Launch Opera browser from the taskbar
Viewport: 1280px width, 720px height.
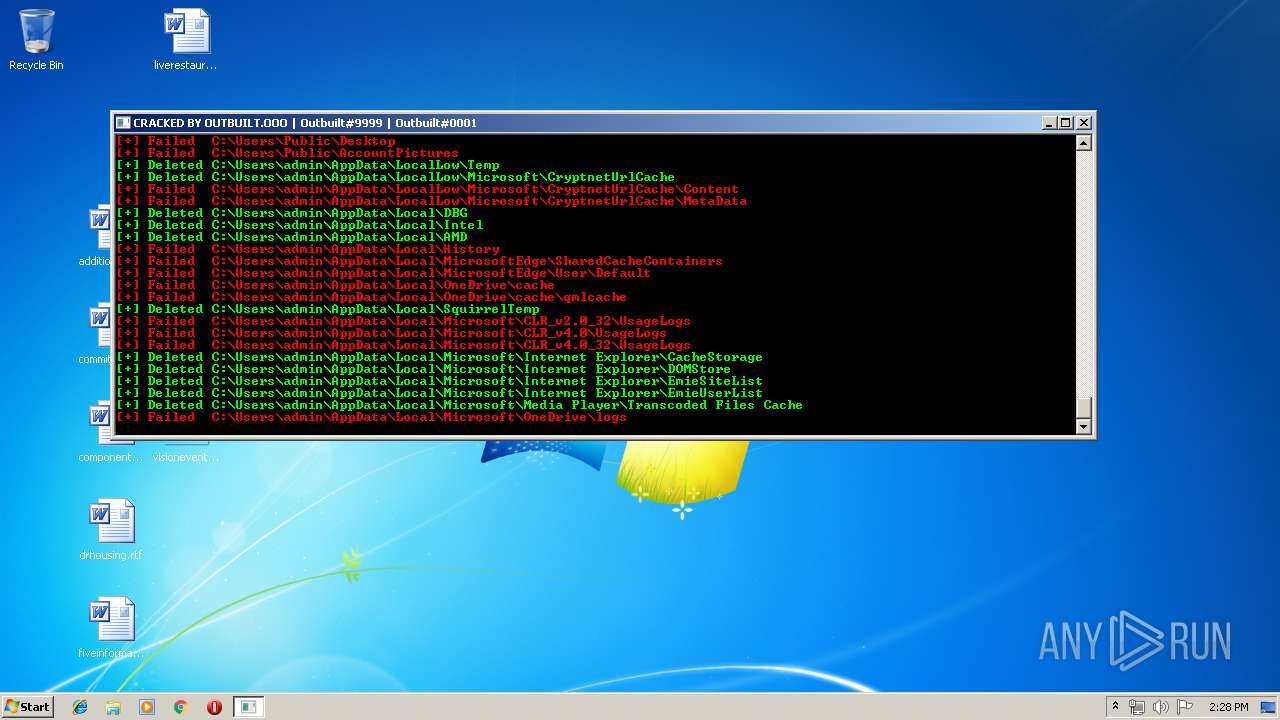214,707
